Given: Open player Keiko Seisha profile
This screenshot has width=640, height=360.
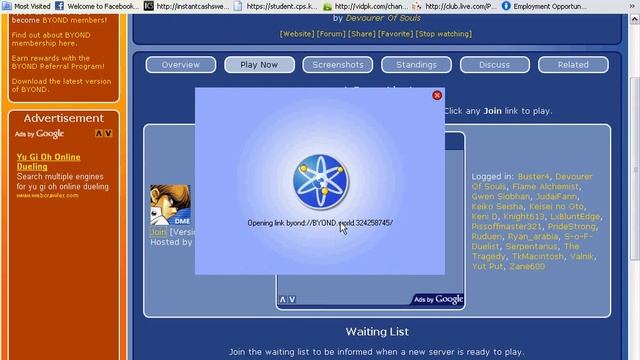Looking at the screenshot, I should [497, 207].
